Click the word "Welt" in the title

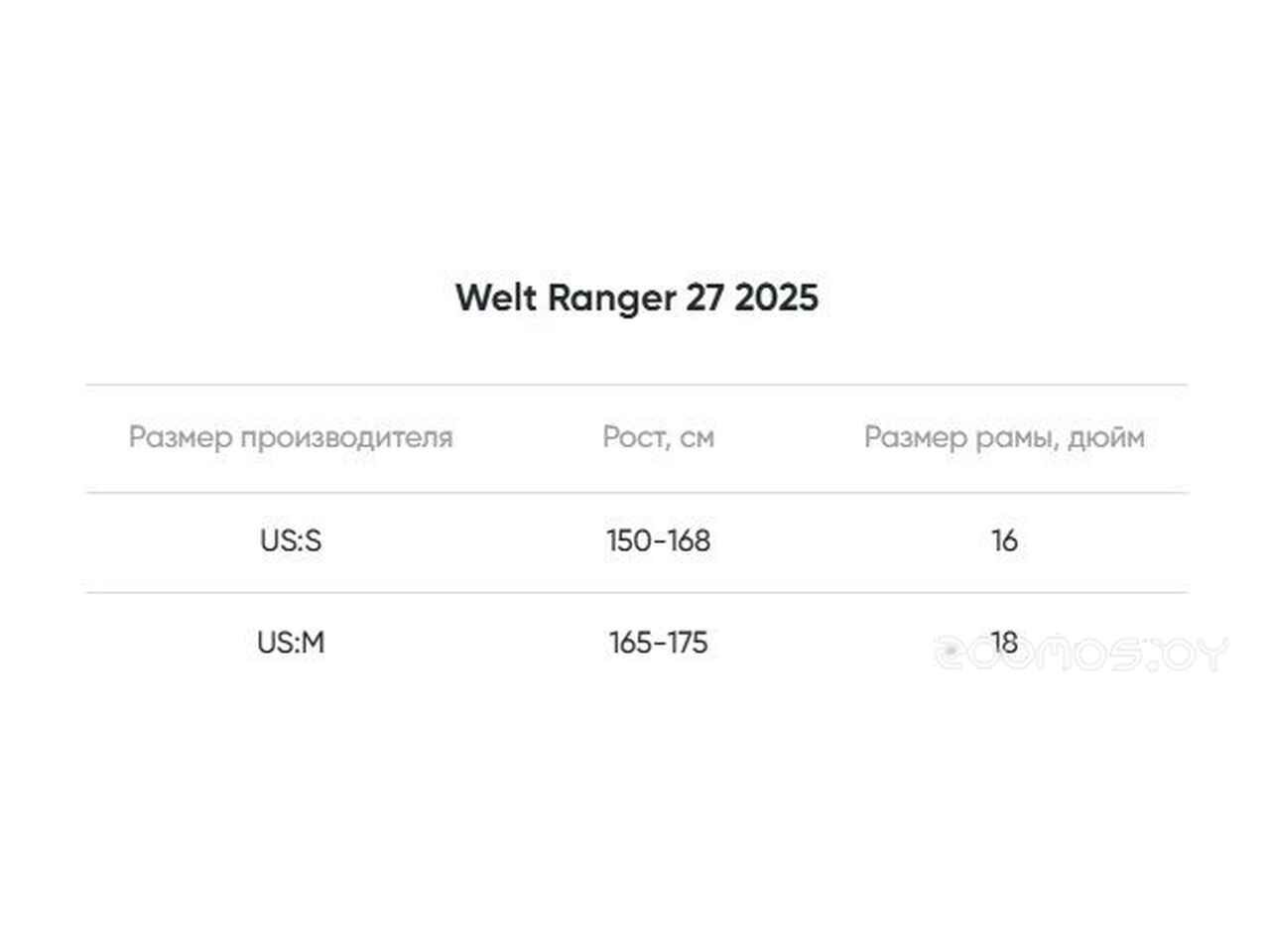click(x=496, y=297)
